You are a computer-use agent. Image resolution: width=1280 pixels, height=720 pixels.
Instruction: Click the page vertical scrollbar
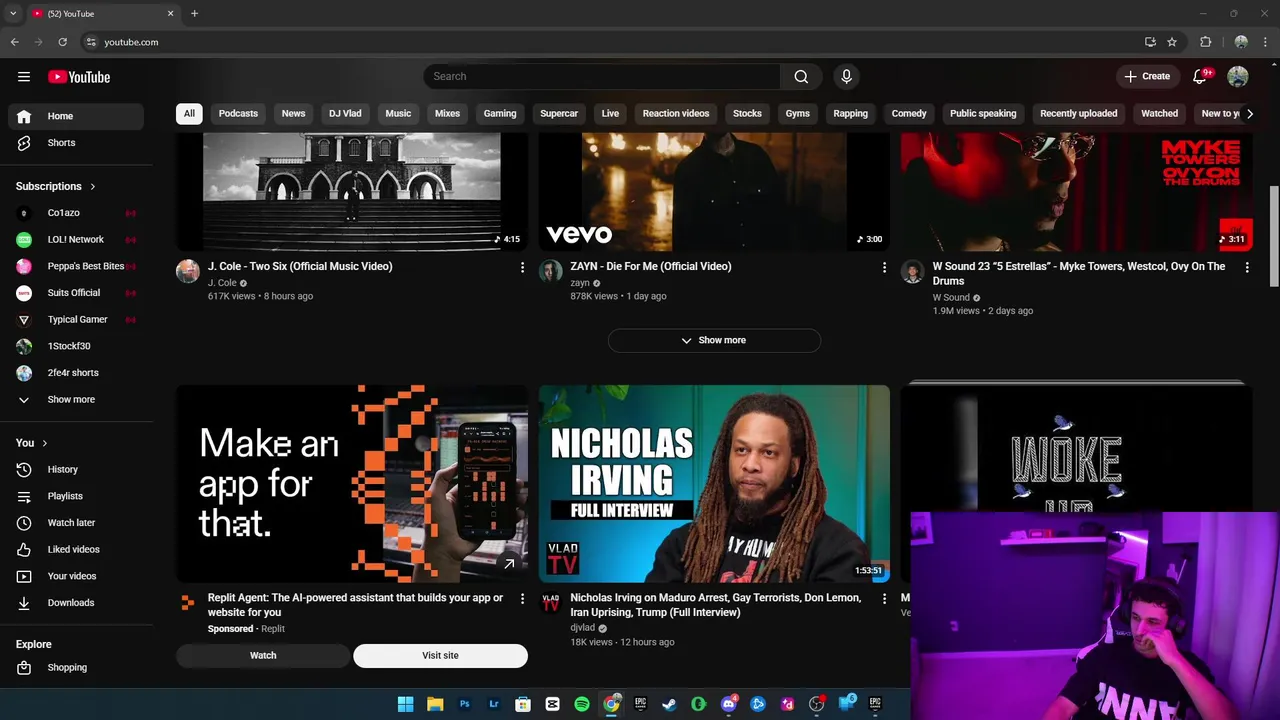[x=1273, y=235]
